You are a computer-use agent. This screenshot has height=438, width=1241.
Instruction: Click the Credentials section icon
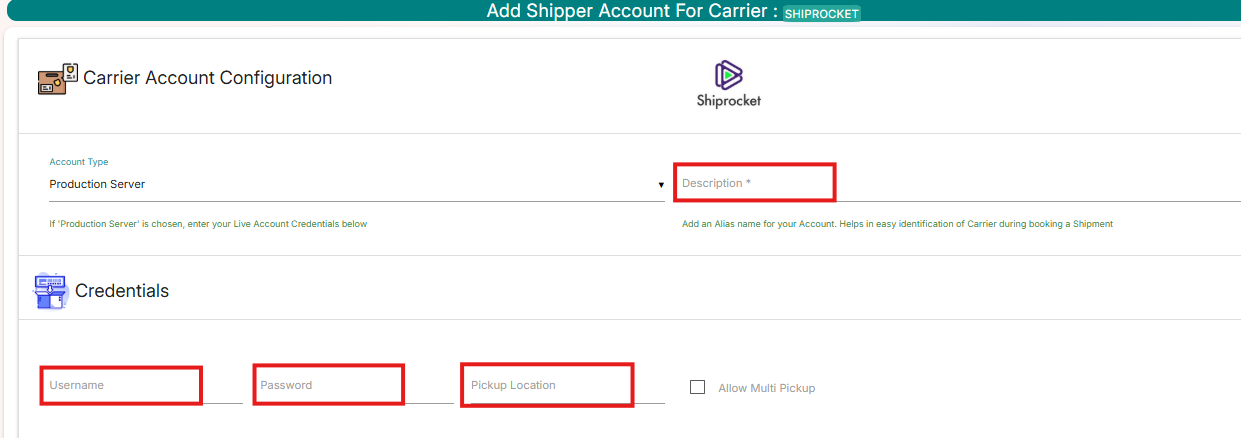pos(50,291)
